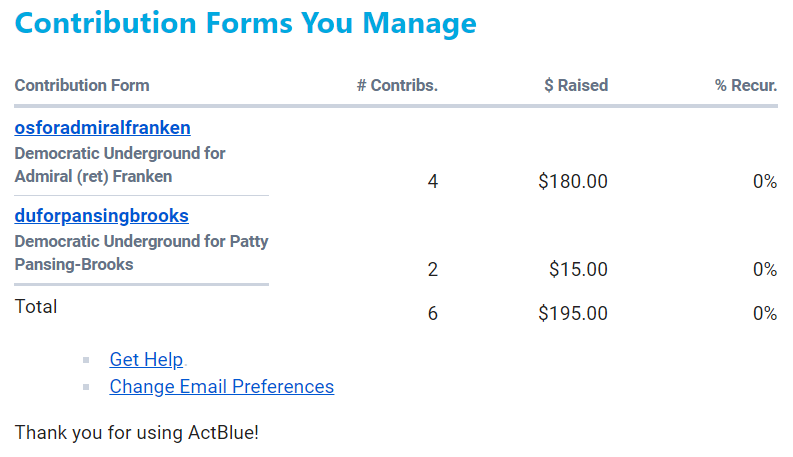Open the osforadmiralfranken contribution form link
Viewport: 793px width, 457px height.
pos(102,128)
